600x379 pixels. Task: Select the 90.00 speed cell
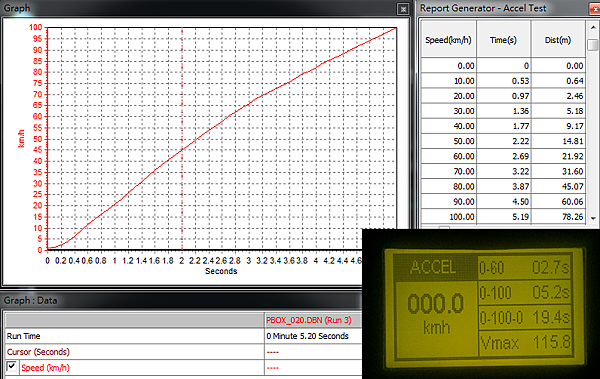[448, 202]
